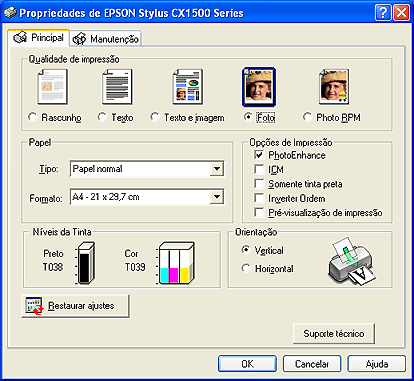The width and height of the screenshot is (414, 381).
Task: Click the Suporte técnico button
Action: point(334,333)
